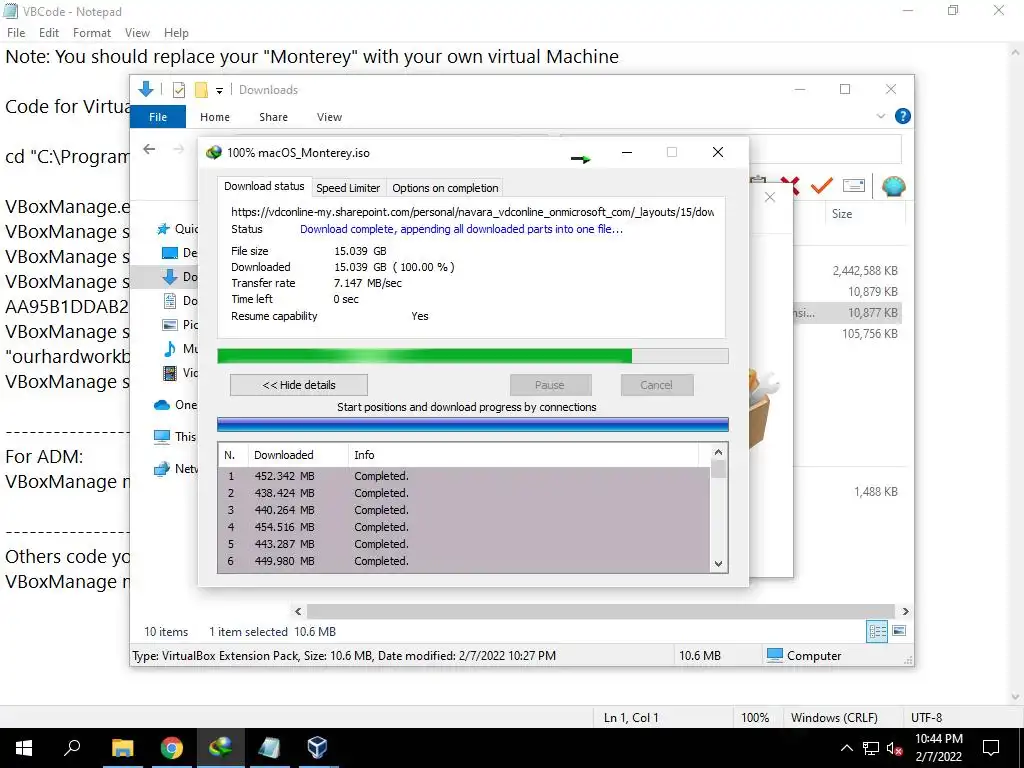Click the Cancel button in download dialog
1024x768 pixels.
tap(656, 385)
